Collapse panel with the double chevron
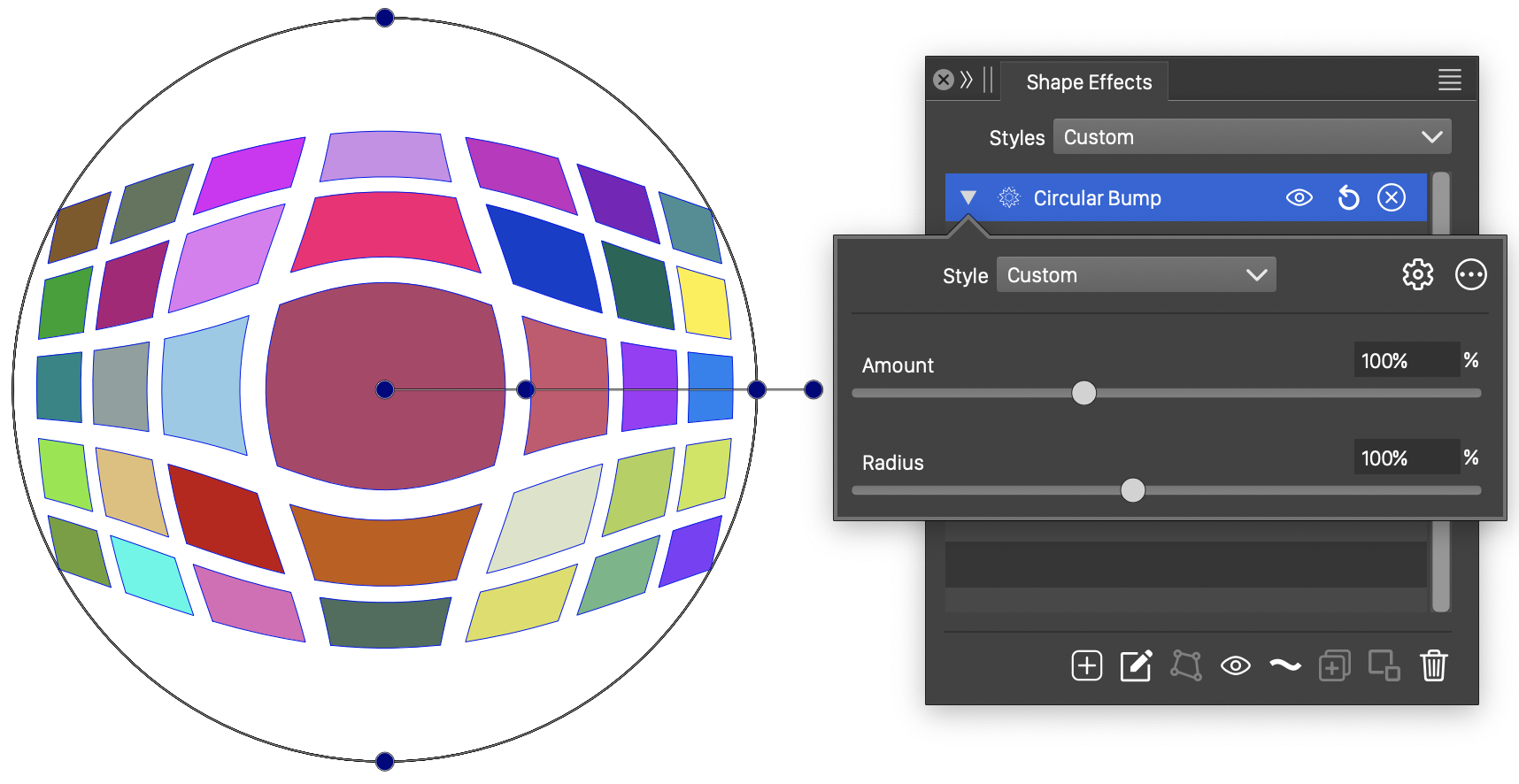Screen dimensions: 1519x784 pos(967,81)
